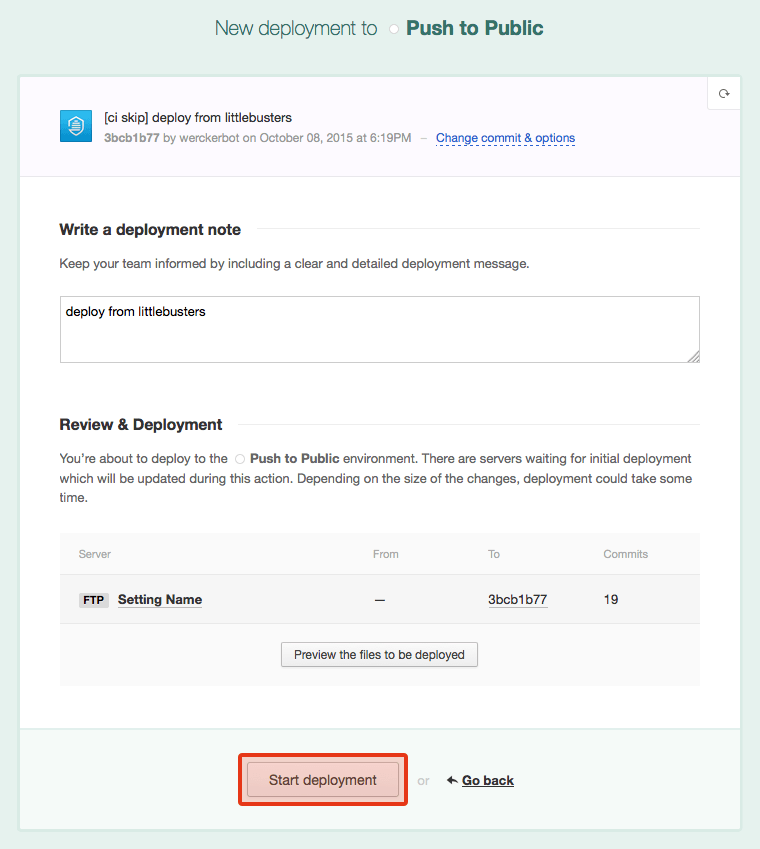Click the commit title '[ci skip] deploy from littlebusters'
This screenshot has width=760, height=849.
pos(198,118)
